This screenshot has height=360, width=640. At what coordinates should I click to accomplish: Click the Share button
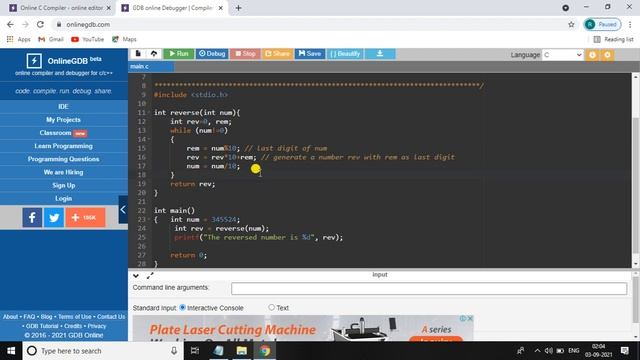[277, 53]
